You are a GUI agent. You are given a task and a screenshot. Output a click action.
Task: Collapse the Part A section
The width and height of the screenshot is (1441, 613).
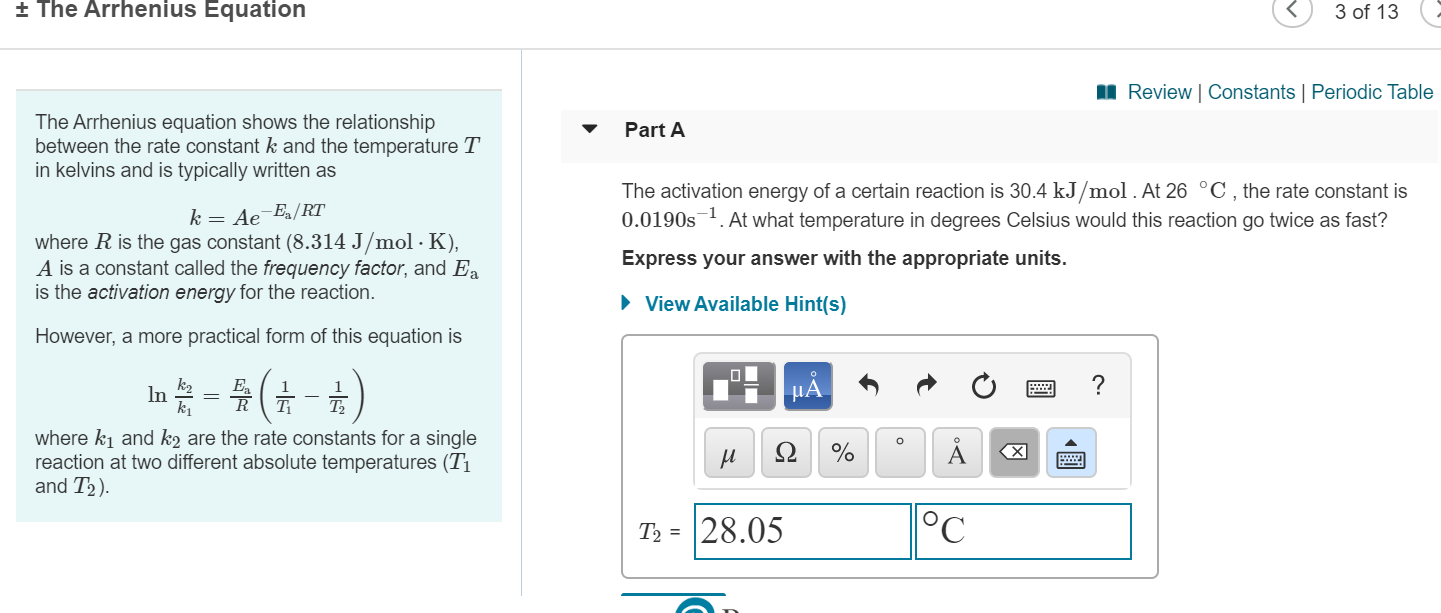coord(589,129)
